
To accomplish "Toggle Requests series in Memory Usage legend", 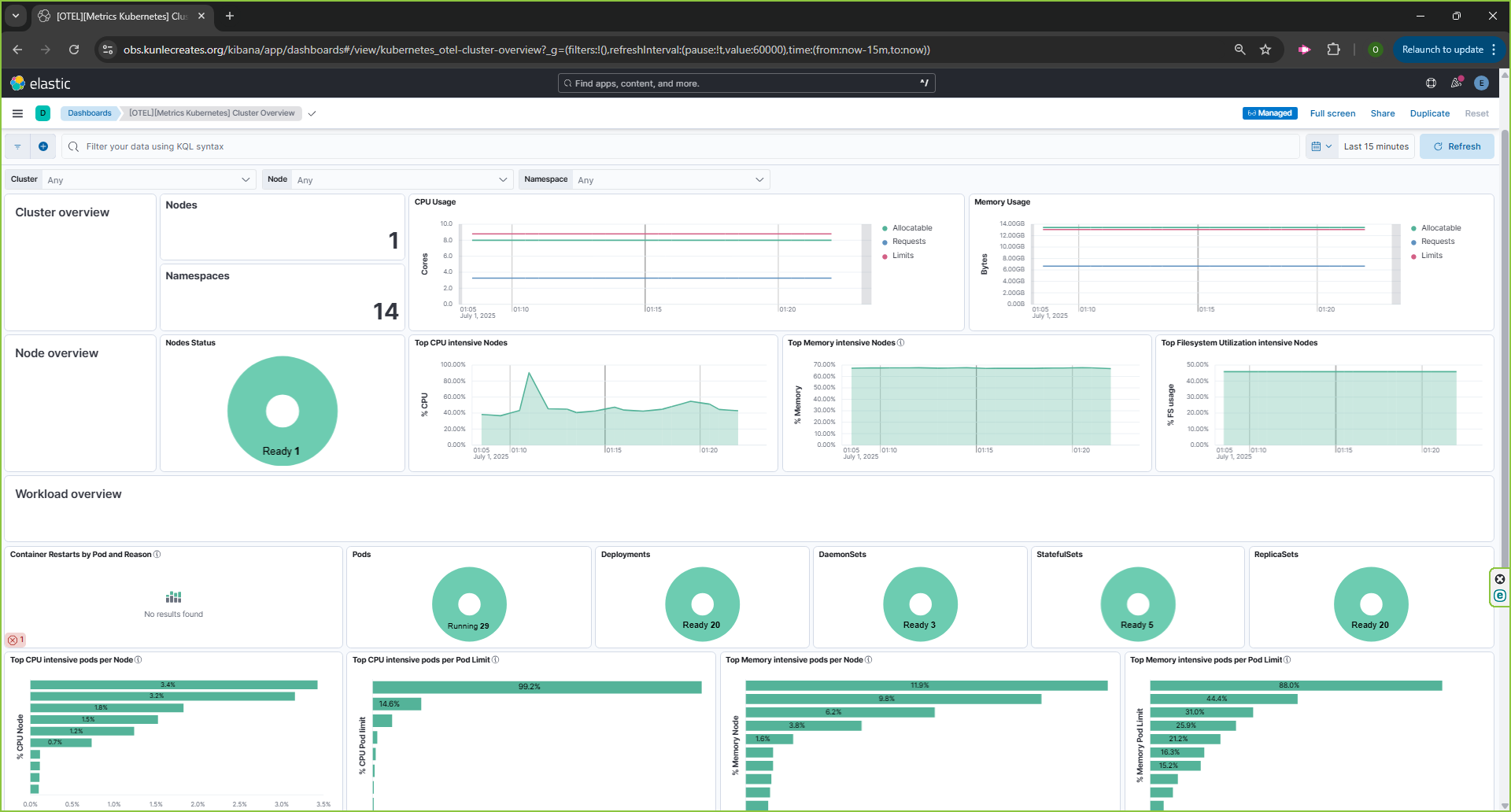I will tap(1437, 242).
